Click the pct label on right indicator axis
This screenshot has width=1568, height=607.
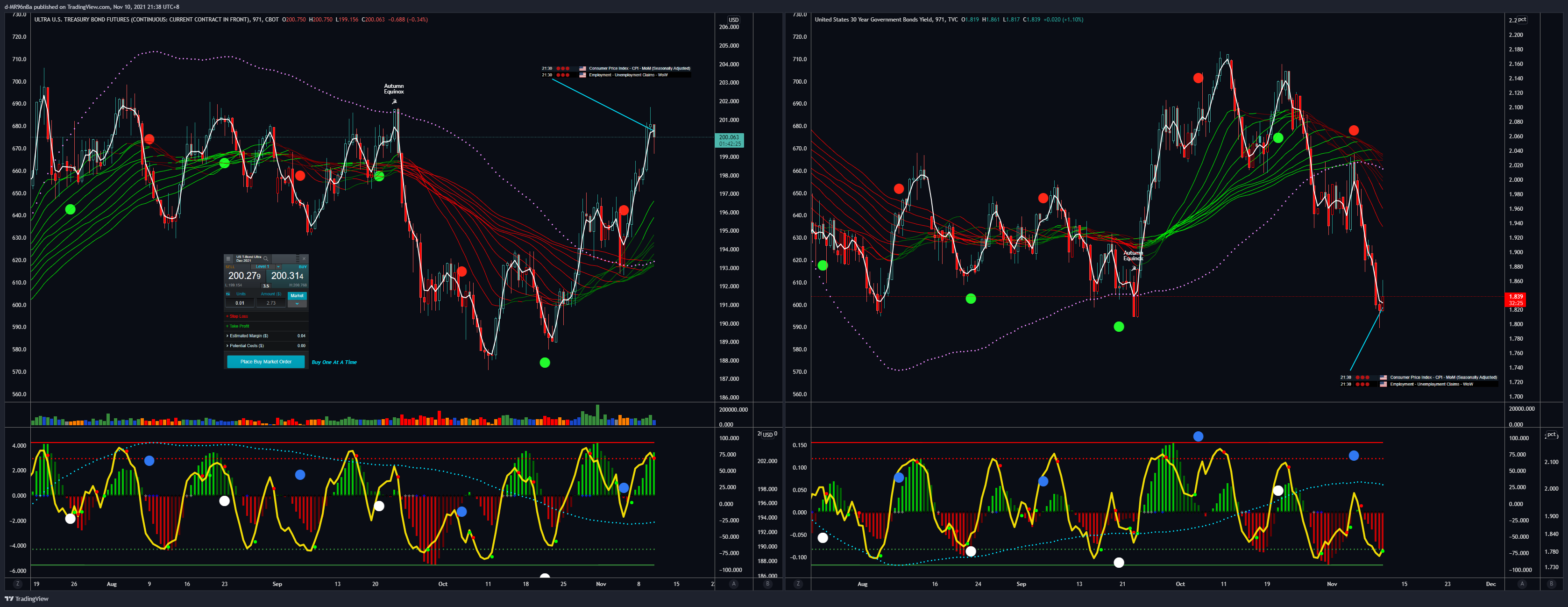(x=1551, y=435)
